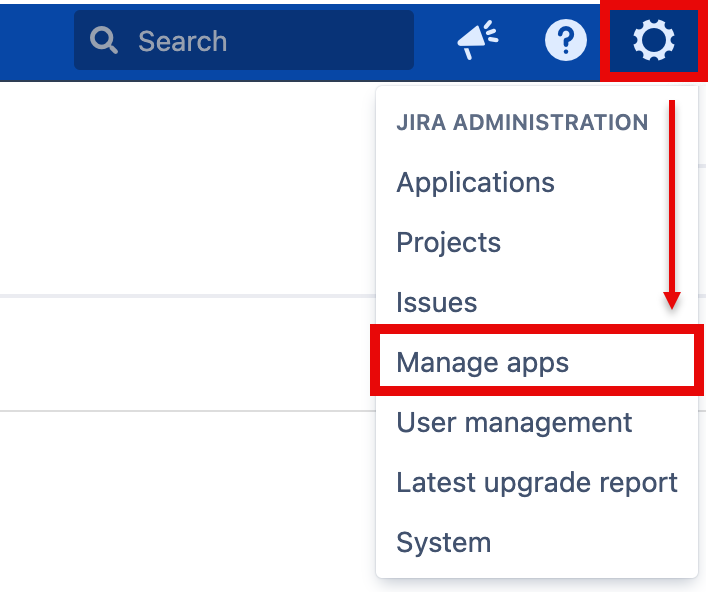Click the red downward arrow annotation
Viewport: 716px width, 592px height.
click(672, 200)
